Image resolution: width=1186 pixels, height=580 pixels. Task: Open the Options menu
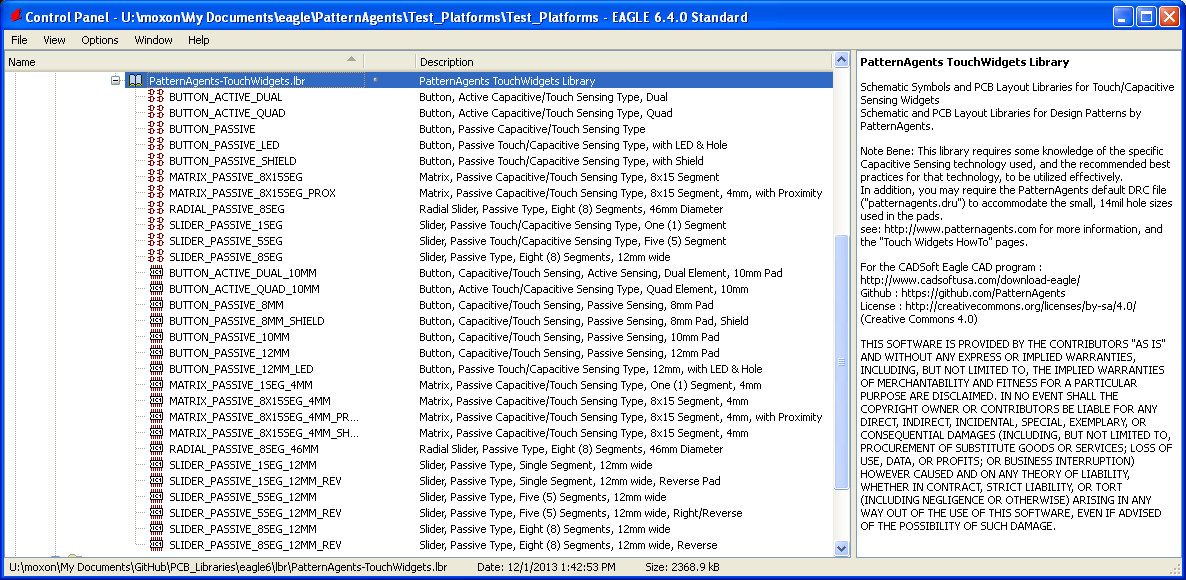pos(100,40)
